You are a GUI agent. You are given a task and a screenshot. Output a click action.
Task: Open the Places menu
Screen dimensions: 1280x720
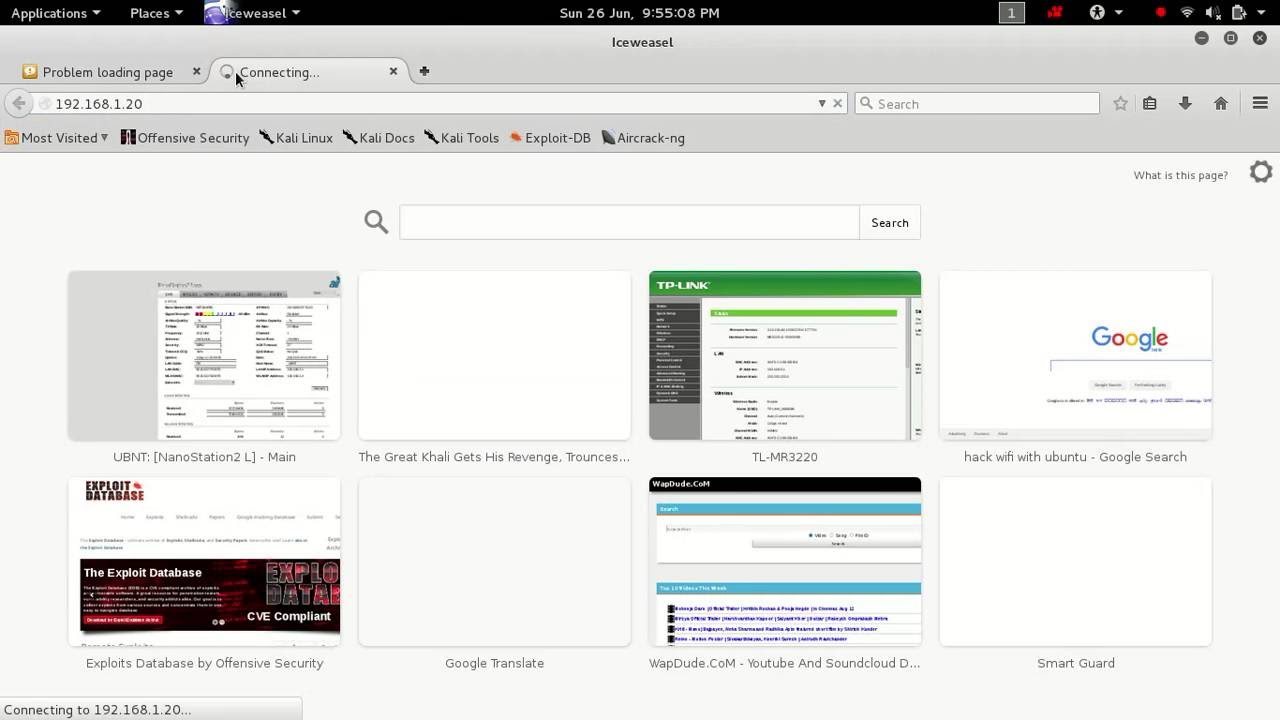tap(157, 13)
